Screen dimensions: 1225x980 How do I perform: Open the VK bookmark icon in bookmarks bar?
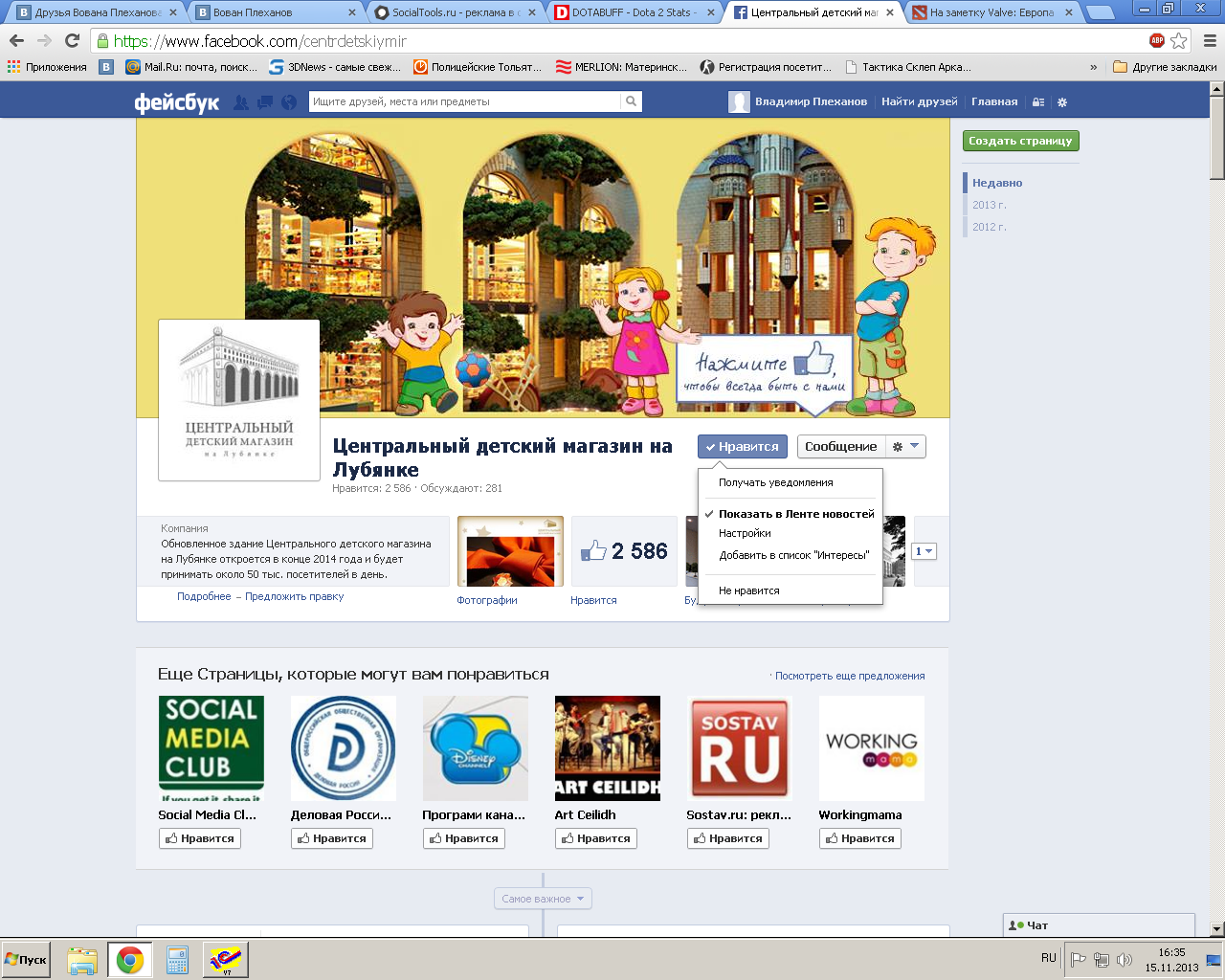[x=106, y=67]
